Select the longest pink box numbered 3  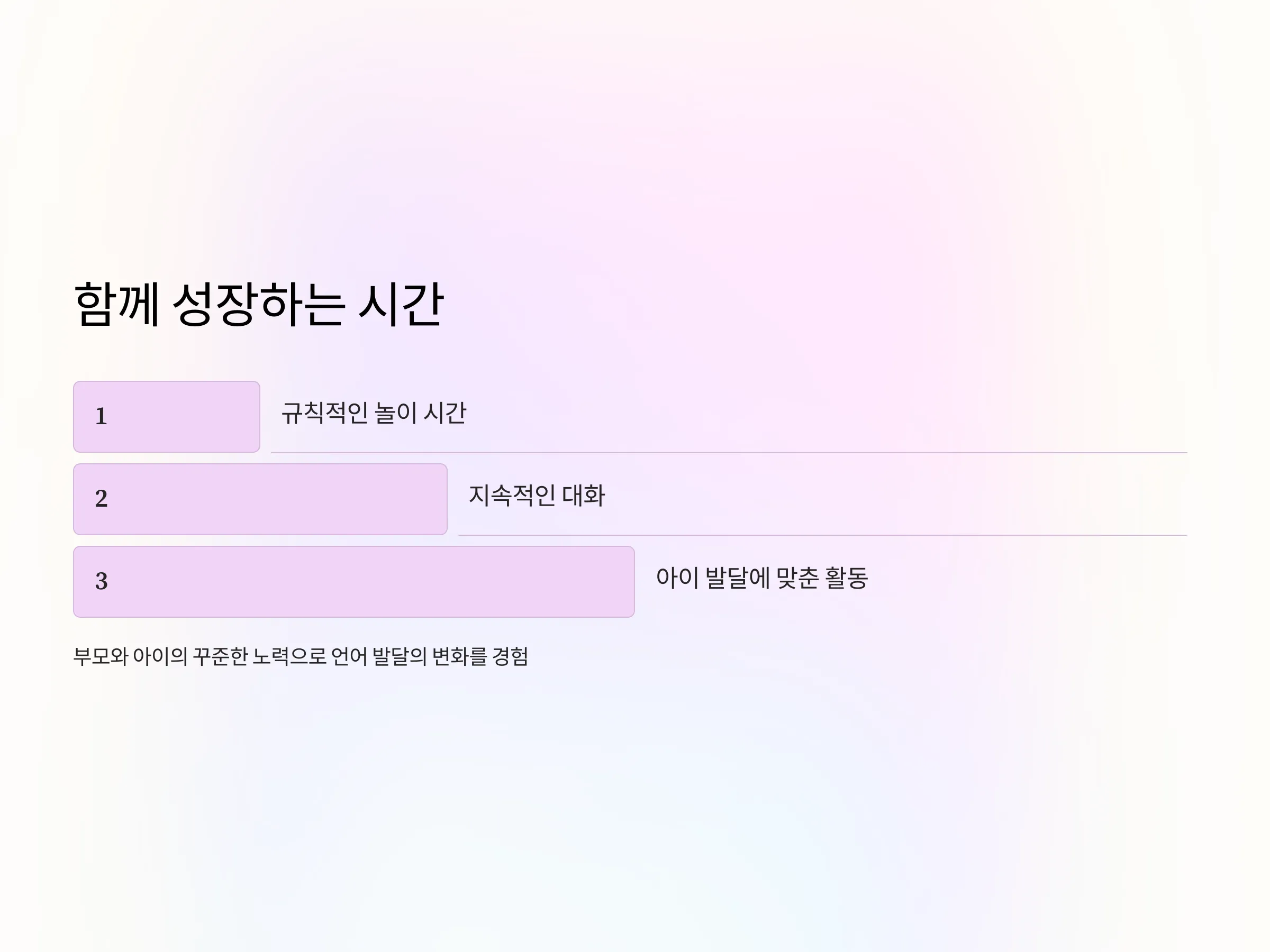click(353, 582)
